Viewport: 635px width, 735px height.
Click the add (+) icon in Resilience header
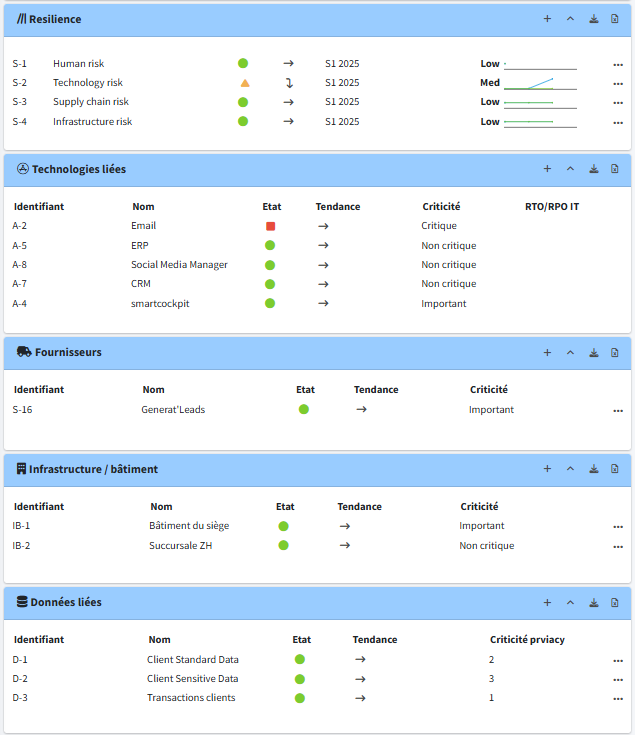click(x=547, y=19)
